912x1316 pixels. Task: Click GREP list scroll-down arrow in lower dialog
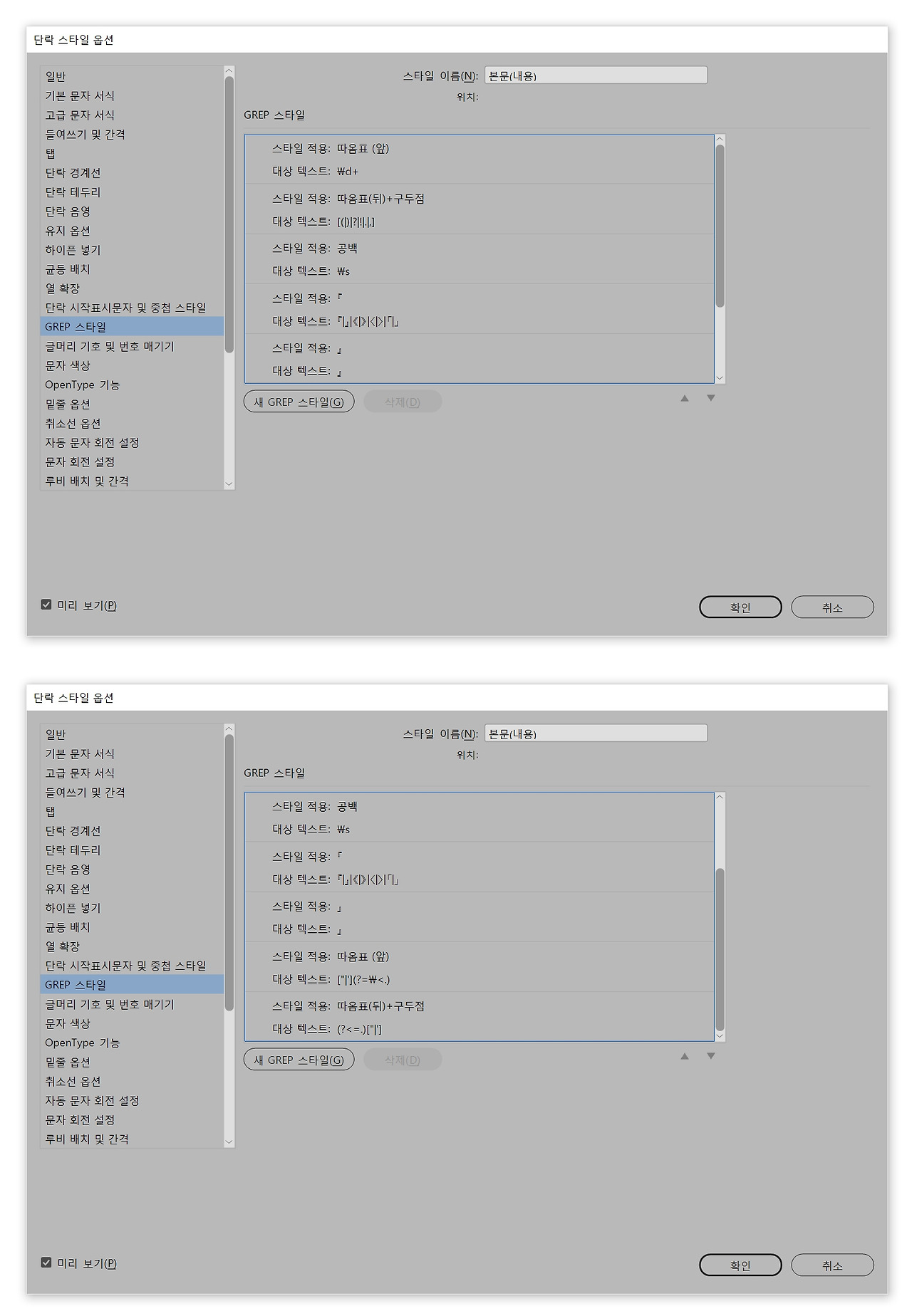pos(720,1036)
